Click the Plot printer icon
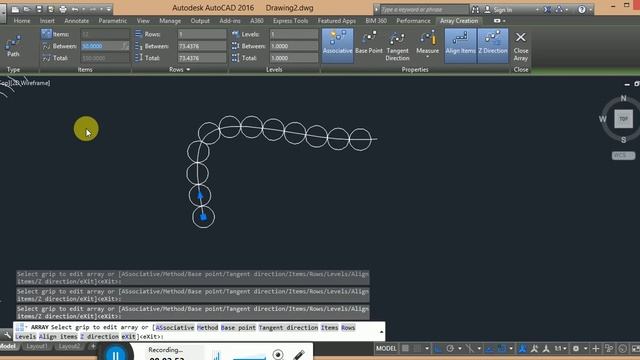This screenshot has width=640, height=360. pyautogui.click(x=63, y=9)
